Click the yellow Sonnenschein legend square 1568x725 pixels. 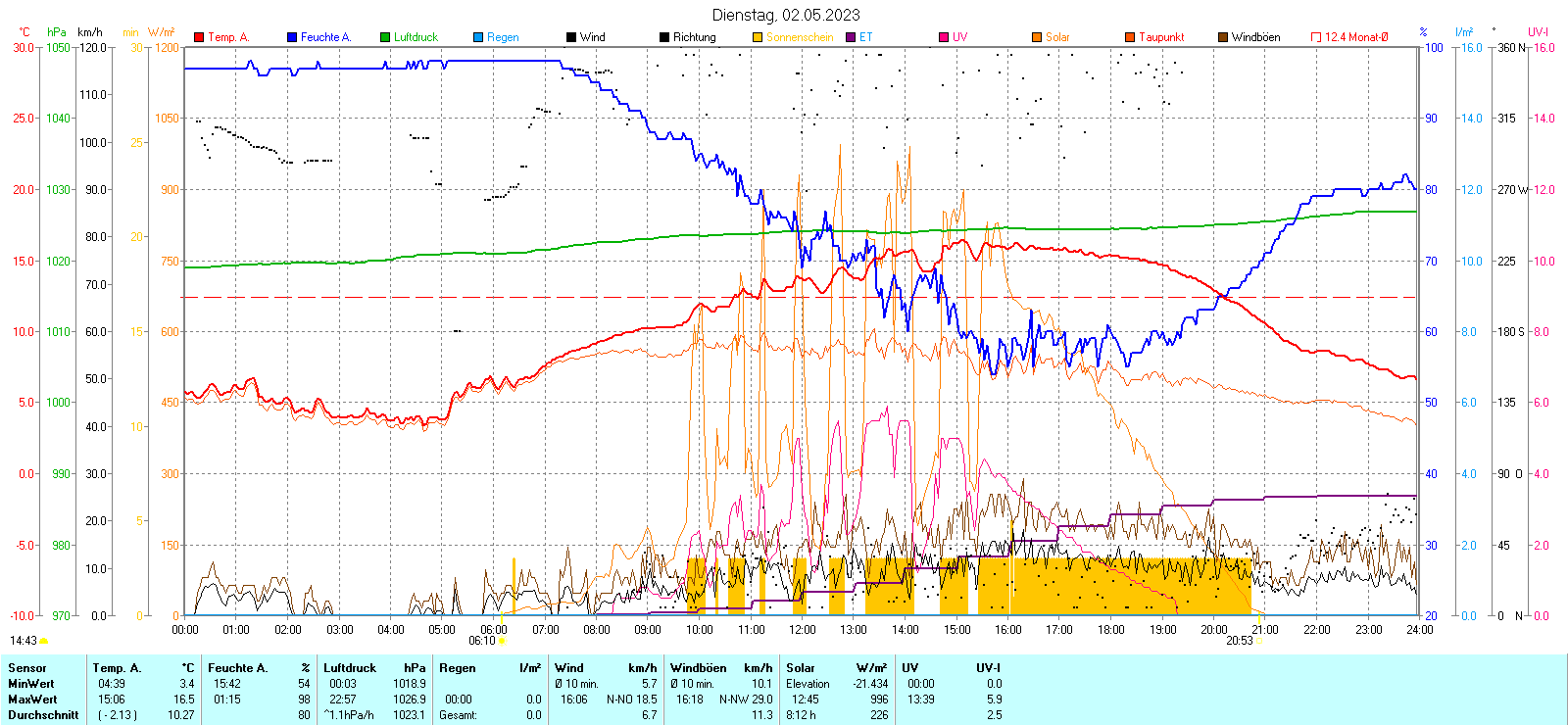pos(758,37)
